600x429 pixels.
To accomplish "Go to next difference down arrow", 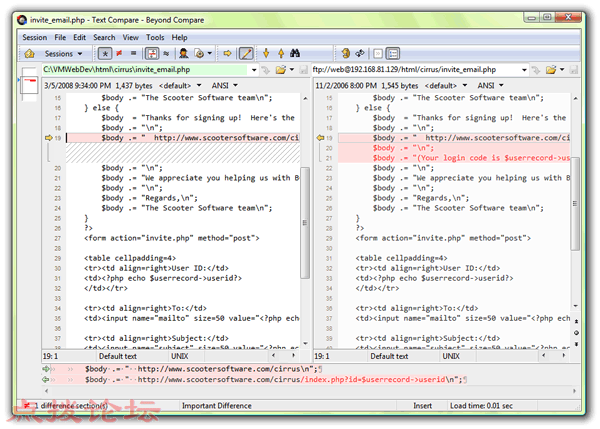I will click(266, 54).
